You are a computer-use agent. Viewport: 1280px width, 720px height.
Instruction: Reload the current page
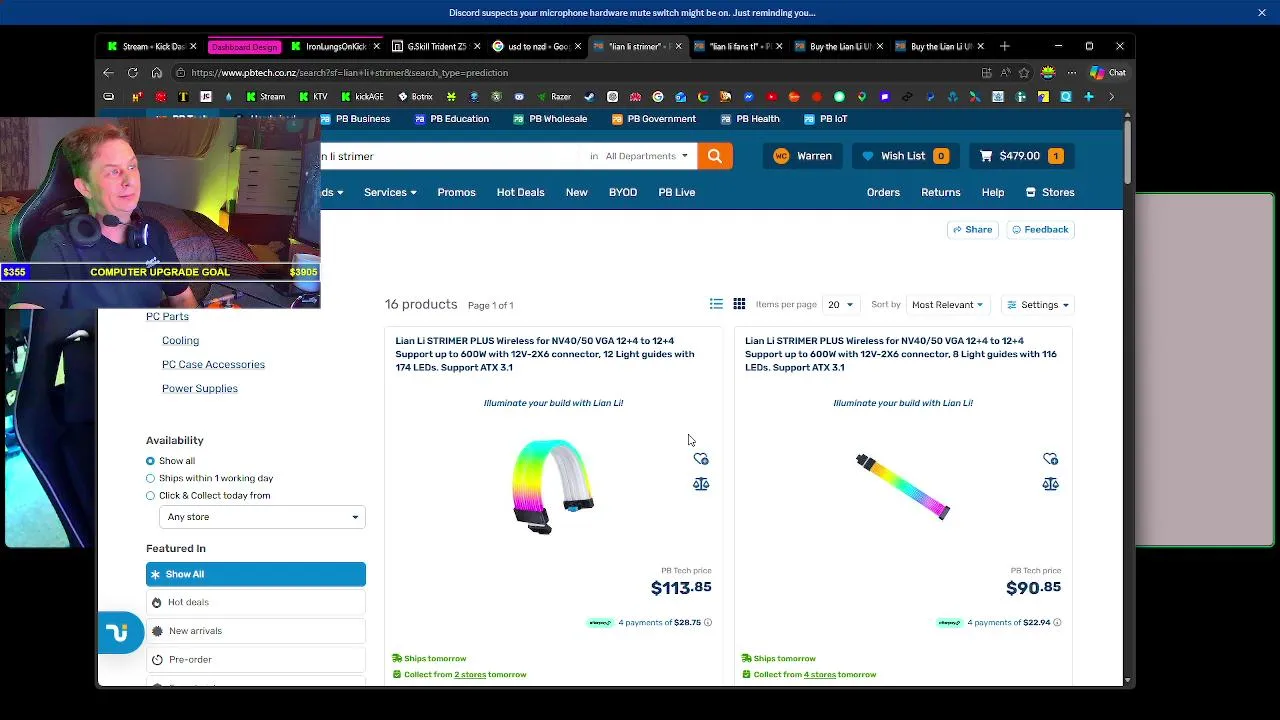tap(133, 72)
